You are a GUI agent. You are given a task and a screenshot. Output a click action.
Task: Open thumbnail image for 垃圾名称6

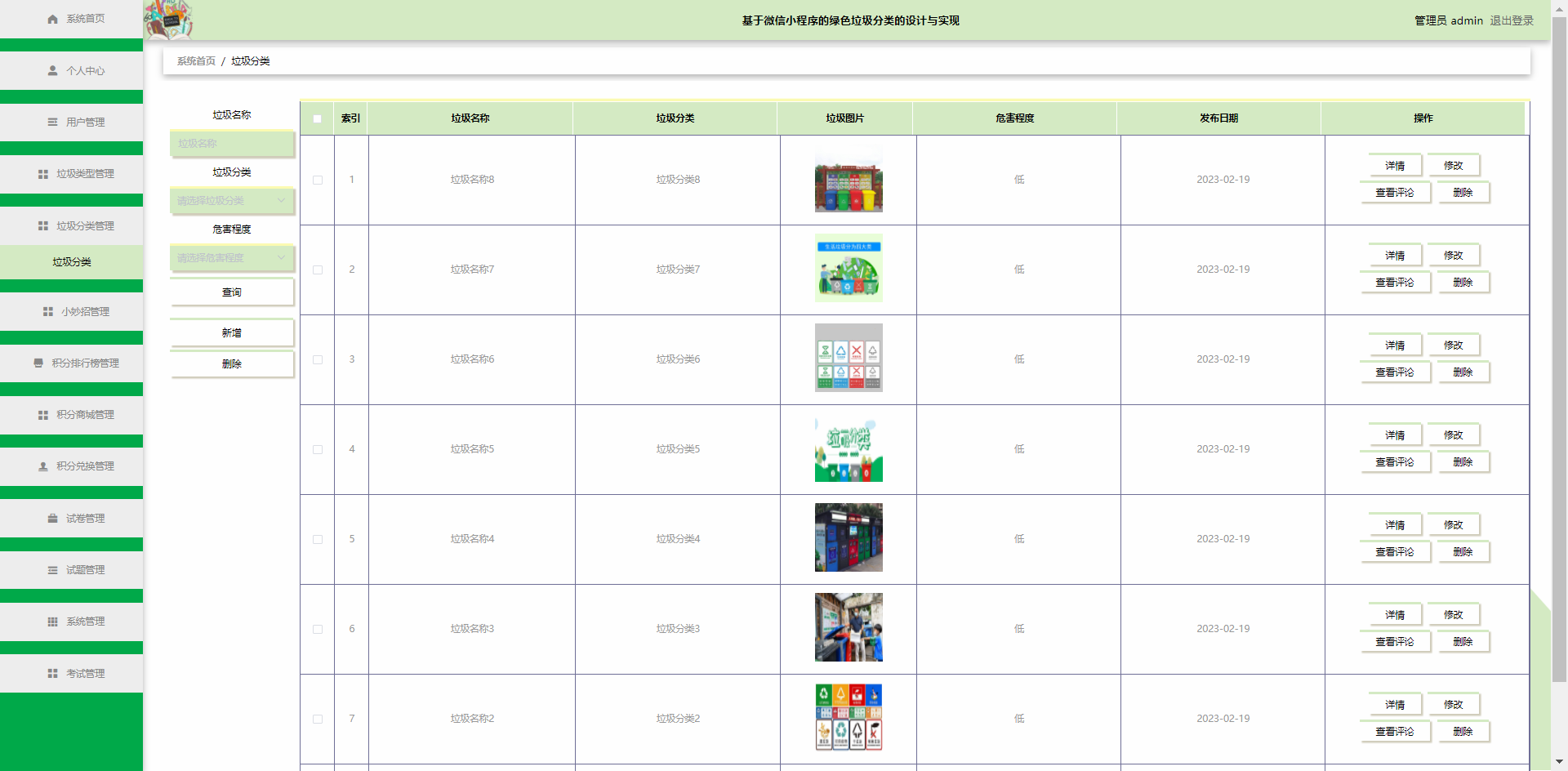[x=849, y=358]
